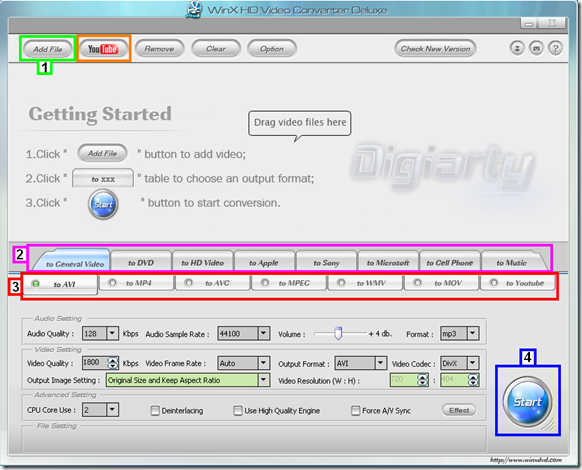582x470 pixels.
Task: Enable Use High Quality Engine checkbox
Action: click(x=238, y=411)
